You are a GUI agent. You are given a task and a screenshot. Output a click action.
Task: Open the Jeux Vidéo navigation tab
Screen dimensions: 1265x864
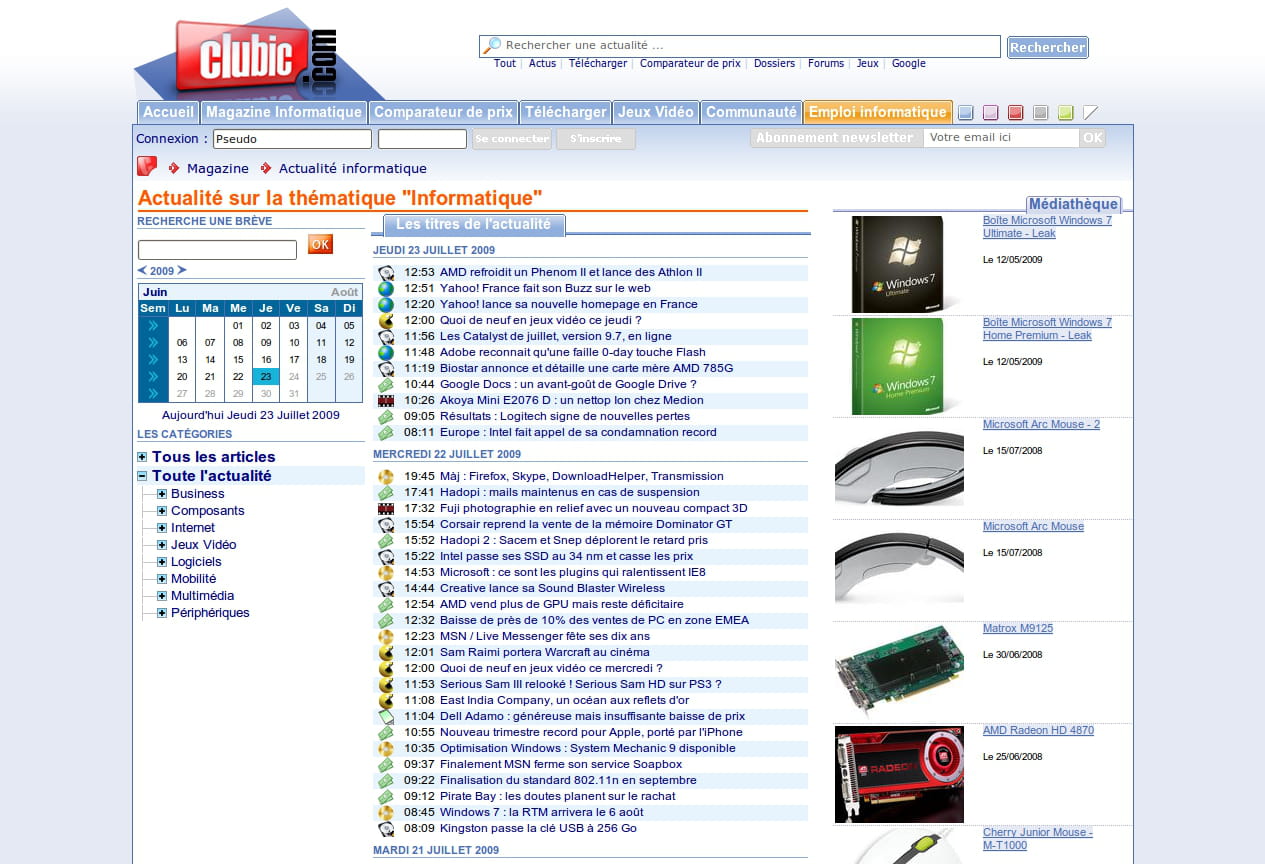click(x=656, y=112)
